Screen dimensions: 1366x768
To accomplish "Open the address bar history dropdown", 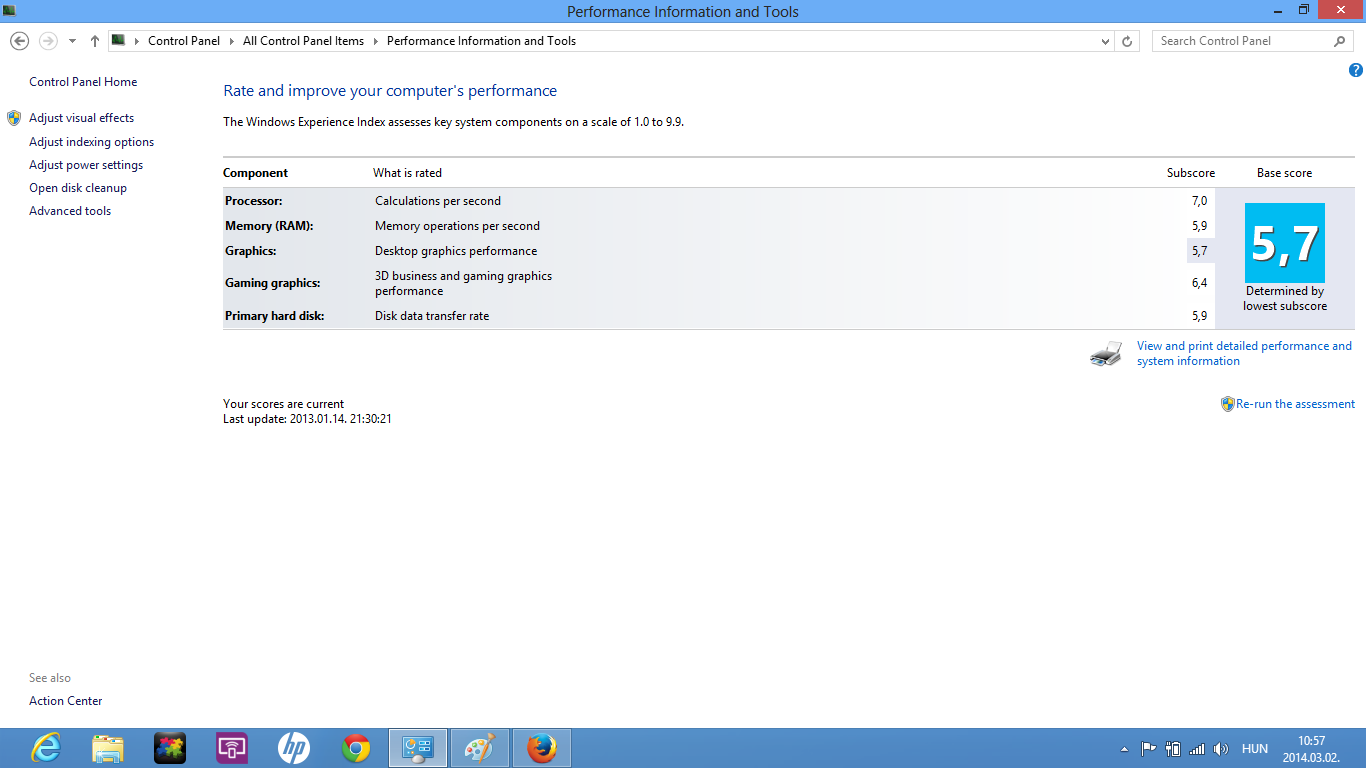I will 1105,41.
